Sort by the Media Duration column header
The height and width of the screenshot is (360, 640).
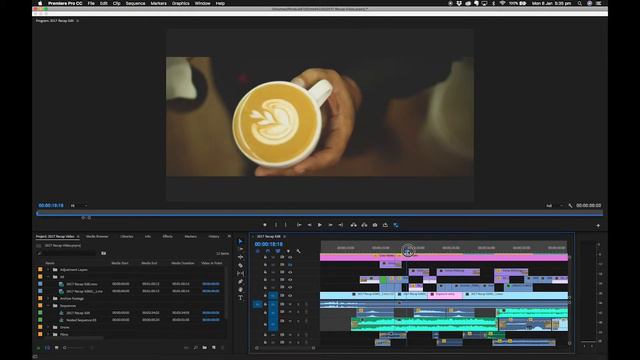(x=182, y=263)
